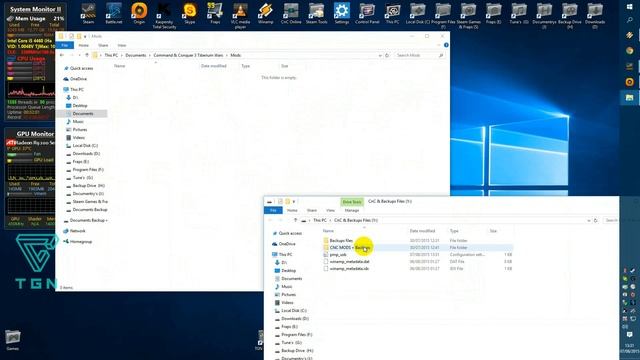This screenshot has width=640, height=360.
Task: Open the quick access toolbar dropdown in Mods window
Action: click(85, 36)
